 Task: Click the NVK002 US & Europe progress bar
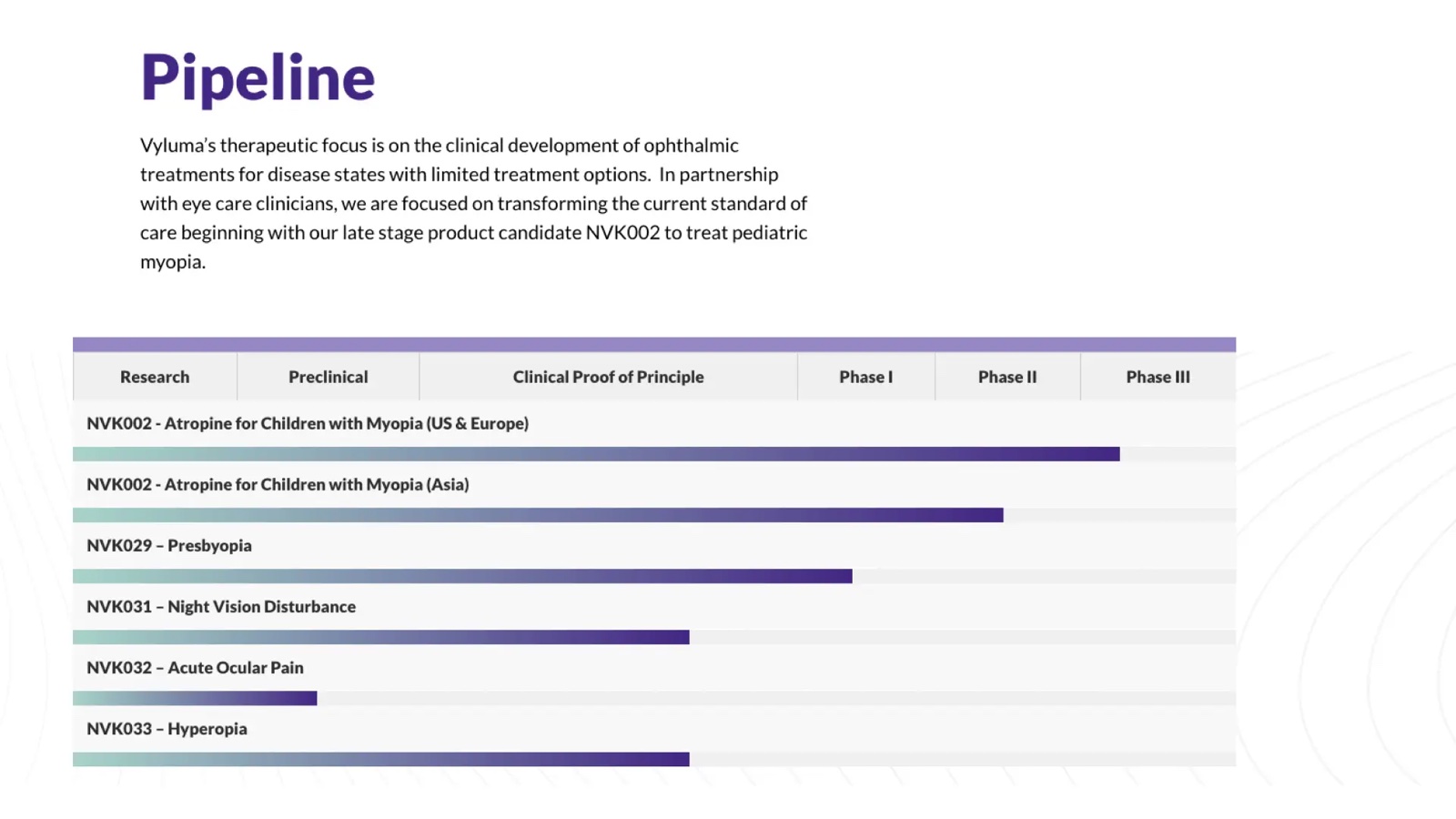tap(596, 454)
